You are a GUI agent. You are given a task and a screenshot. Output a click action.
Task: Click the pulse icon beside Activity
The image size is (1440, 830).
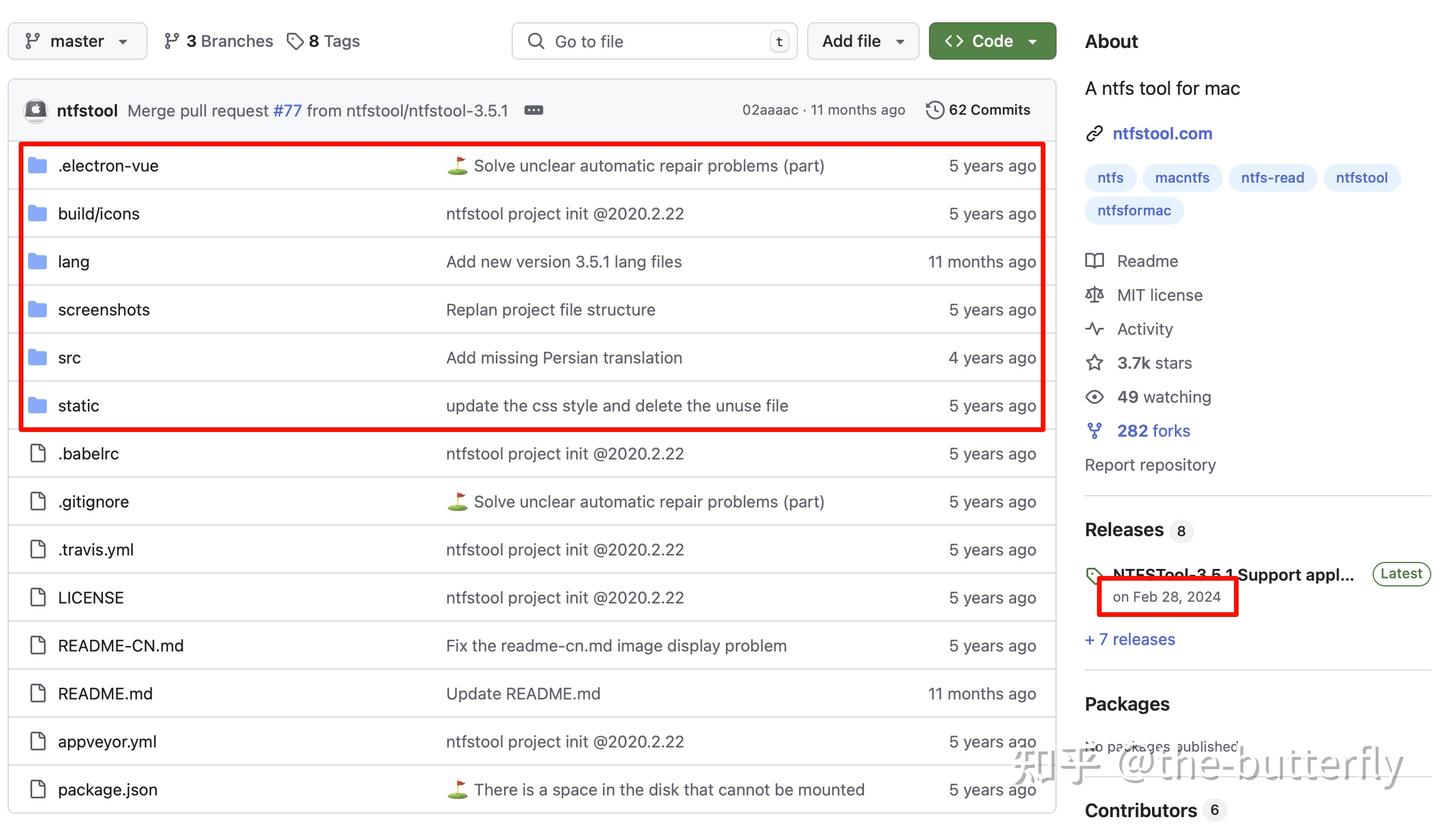[1095, 329]
